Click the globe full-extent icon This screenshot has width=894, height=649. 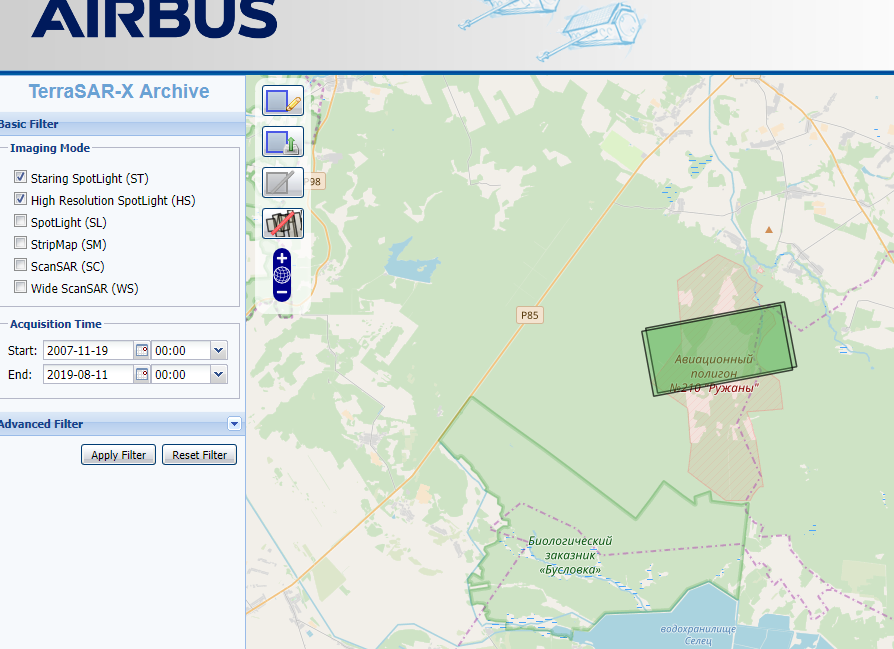pyautogui.click(x=282, y=275)
